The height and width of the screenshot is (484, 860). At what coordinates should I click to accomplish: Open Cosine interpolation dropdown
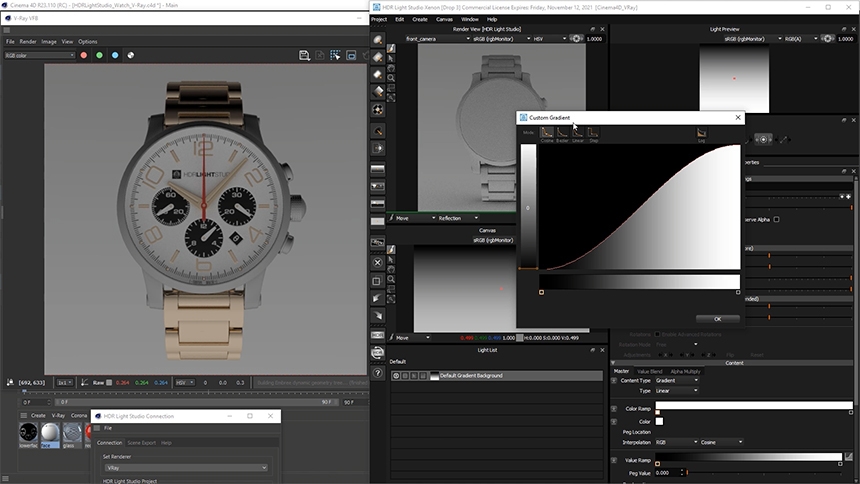(721, 442)
